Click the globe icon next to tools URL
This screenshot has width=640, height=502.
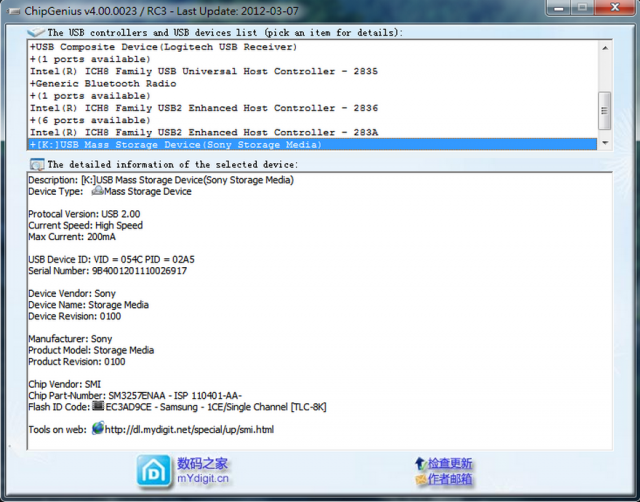pyautogui.click(x=98, y=429)
